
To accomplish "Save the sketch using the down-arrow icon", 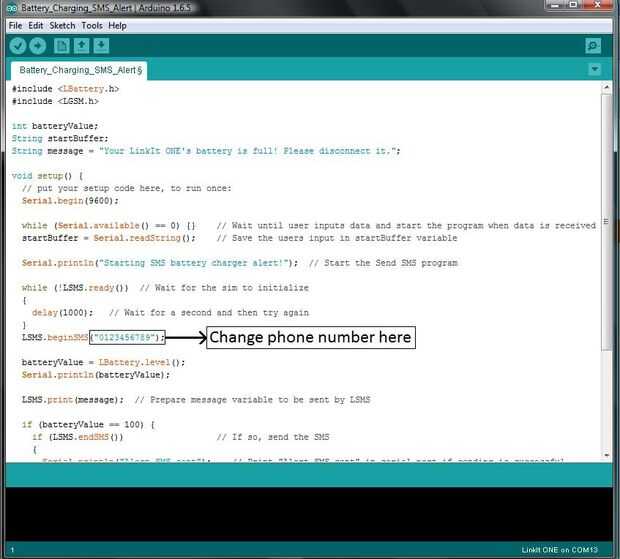I will (101, 46).
